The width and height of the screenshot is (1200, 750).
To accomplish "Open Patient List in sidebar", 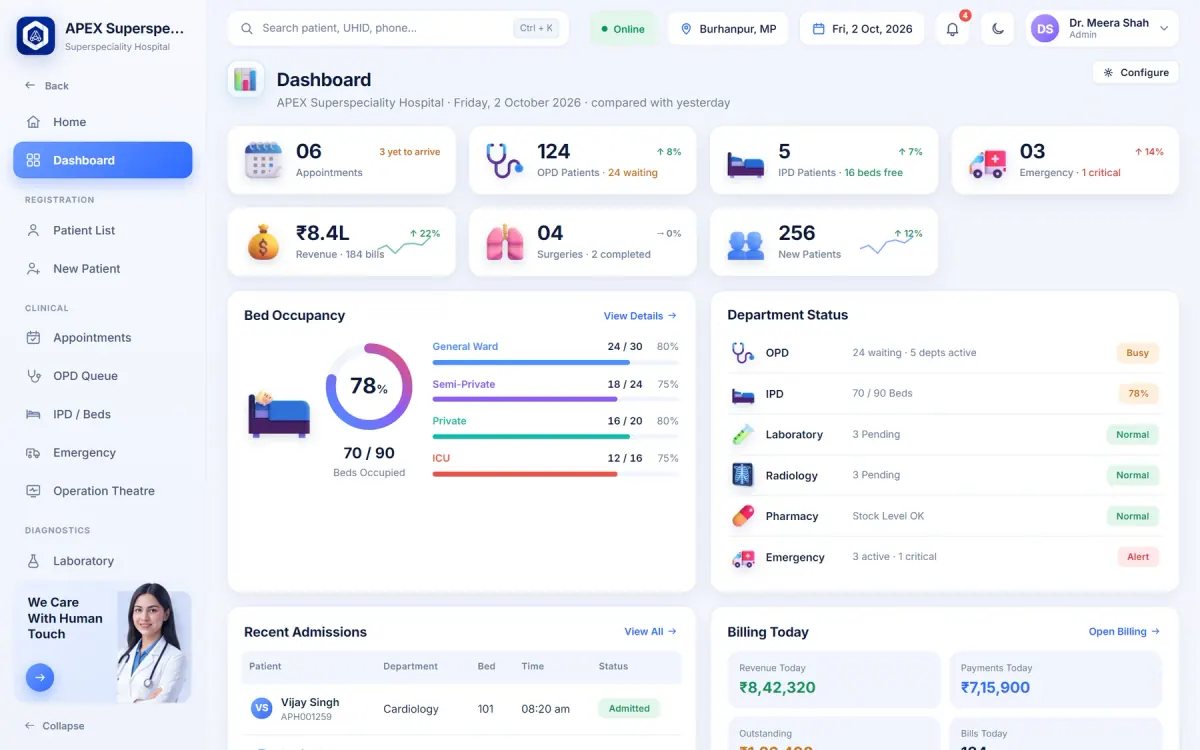I will point(102,230).
